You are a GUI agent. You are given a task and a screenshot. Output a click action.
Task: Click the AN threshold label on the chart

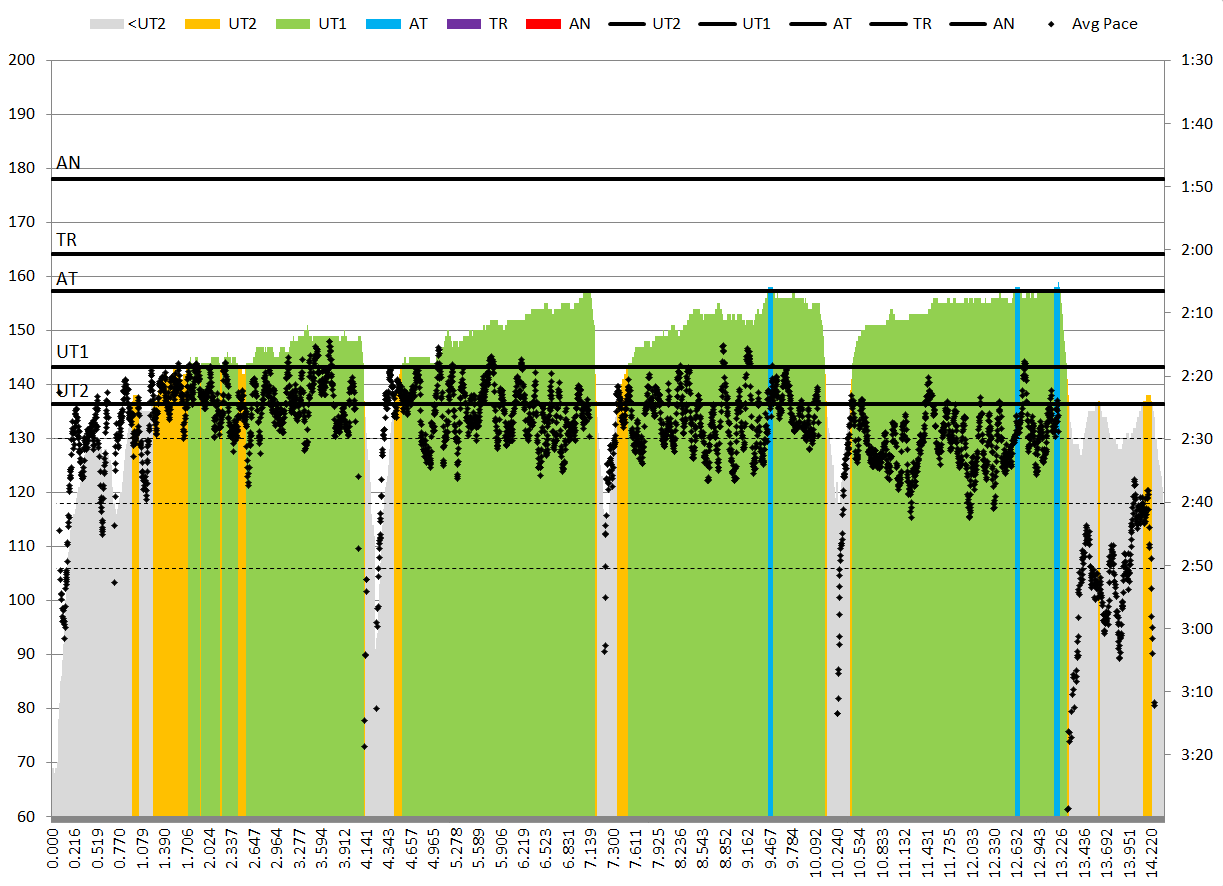pyautogui.click(x=68, y=163)
